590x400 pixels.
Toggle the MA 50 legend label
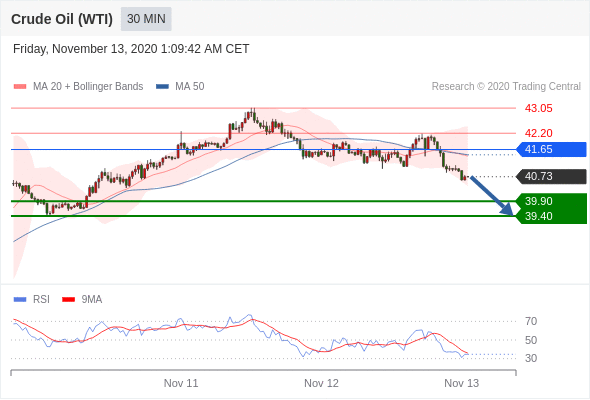(x=190, y=87)
